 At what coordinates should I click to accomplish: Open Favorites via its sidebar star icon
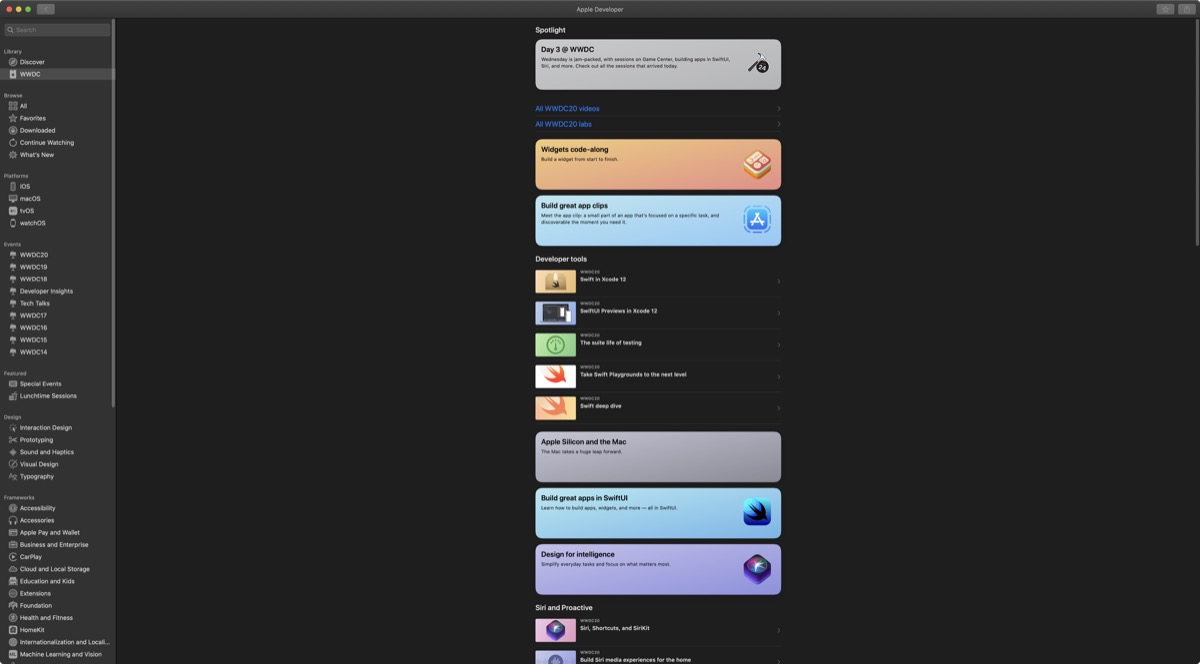point(13,118)
